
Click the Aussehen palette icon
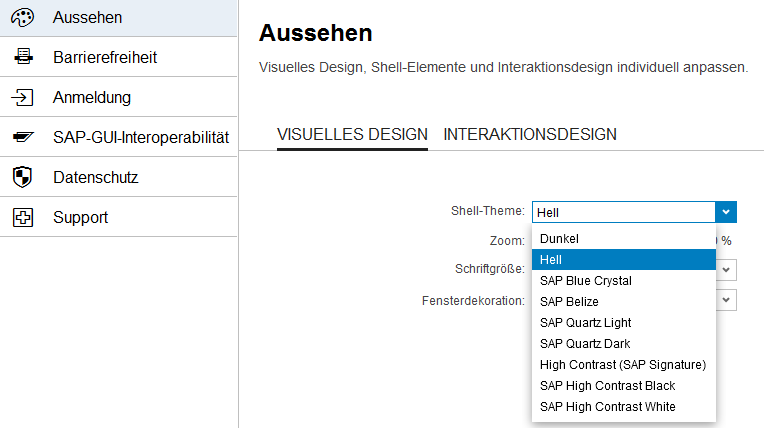tap(22, 18)
